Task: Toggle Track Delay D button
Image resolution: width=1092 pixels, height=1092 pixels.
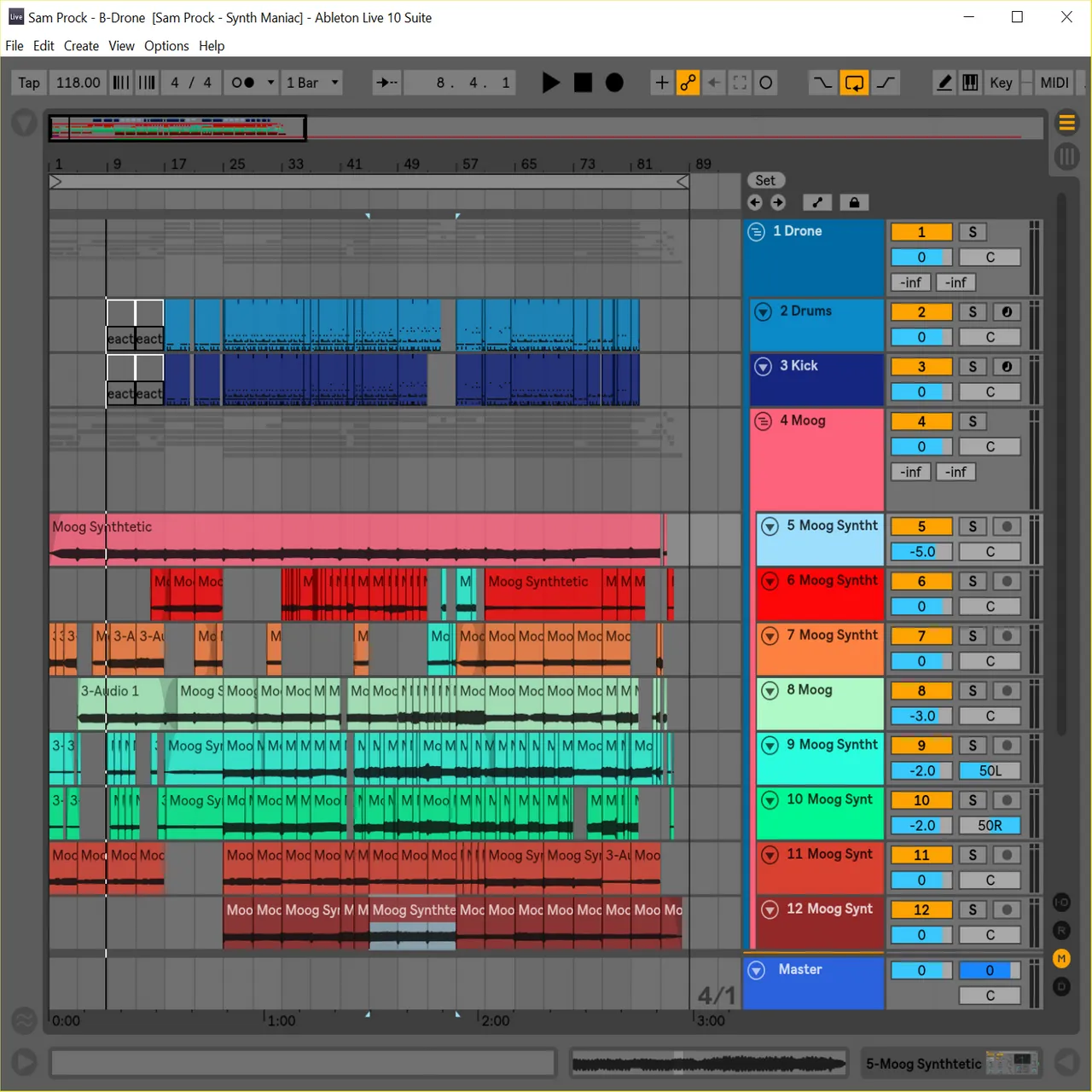Action: 1061,987
